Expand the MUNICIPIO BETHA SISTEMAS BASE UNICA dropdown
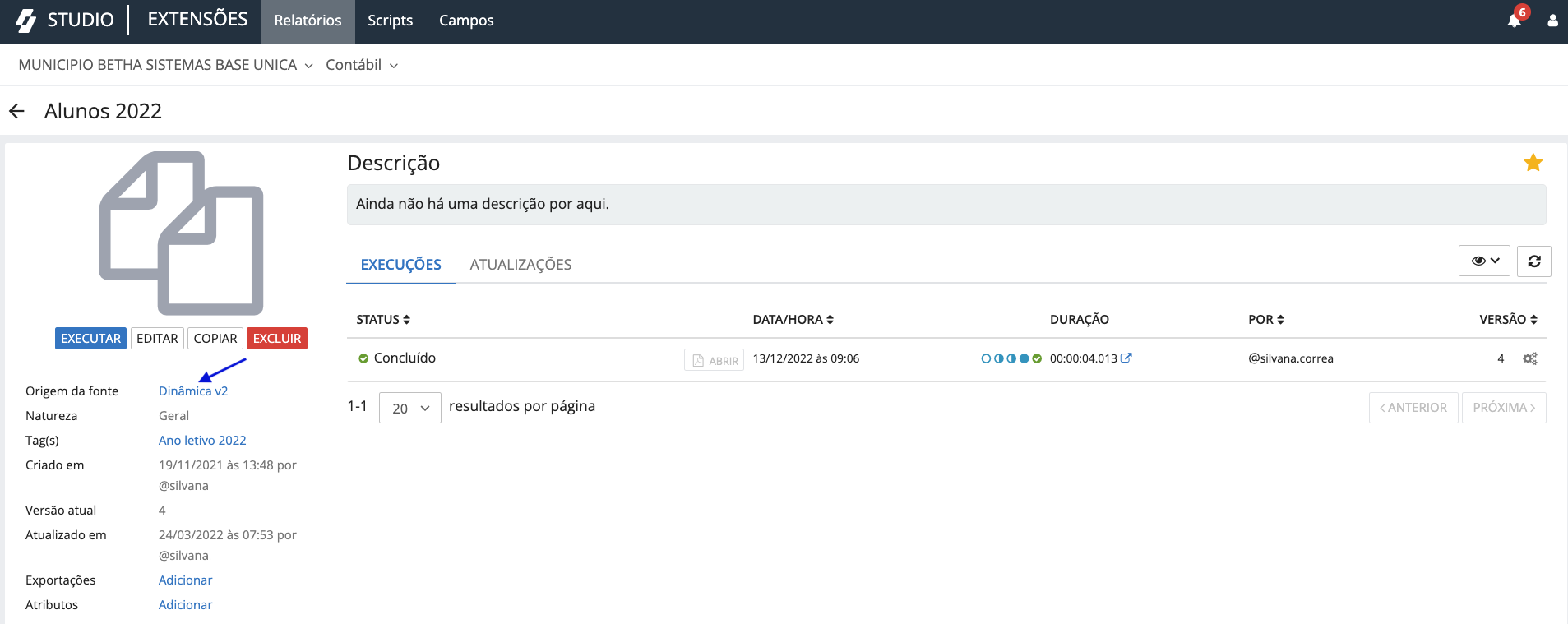1568x624 pixels. 166,65
